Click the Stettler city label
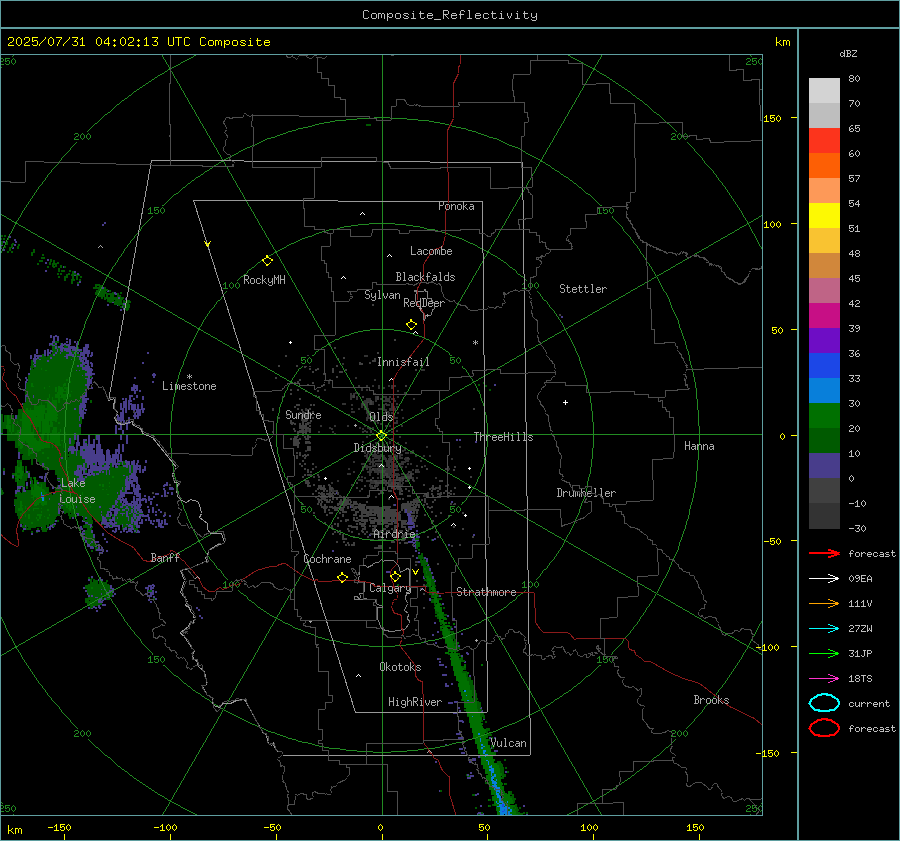Viewport: 900px width, 841px height. coord(583,289)
